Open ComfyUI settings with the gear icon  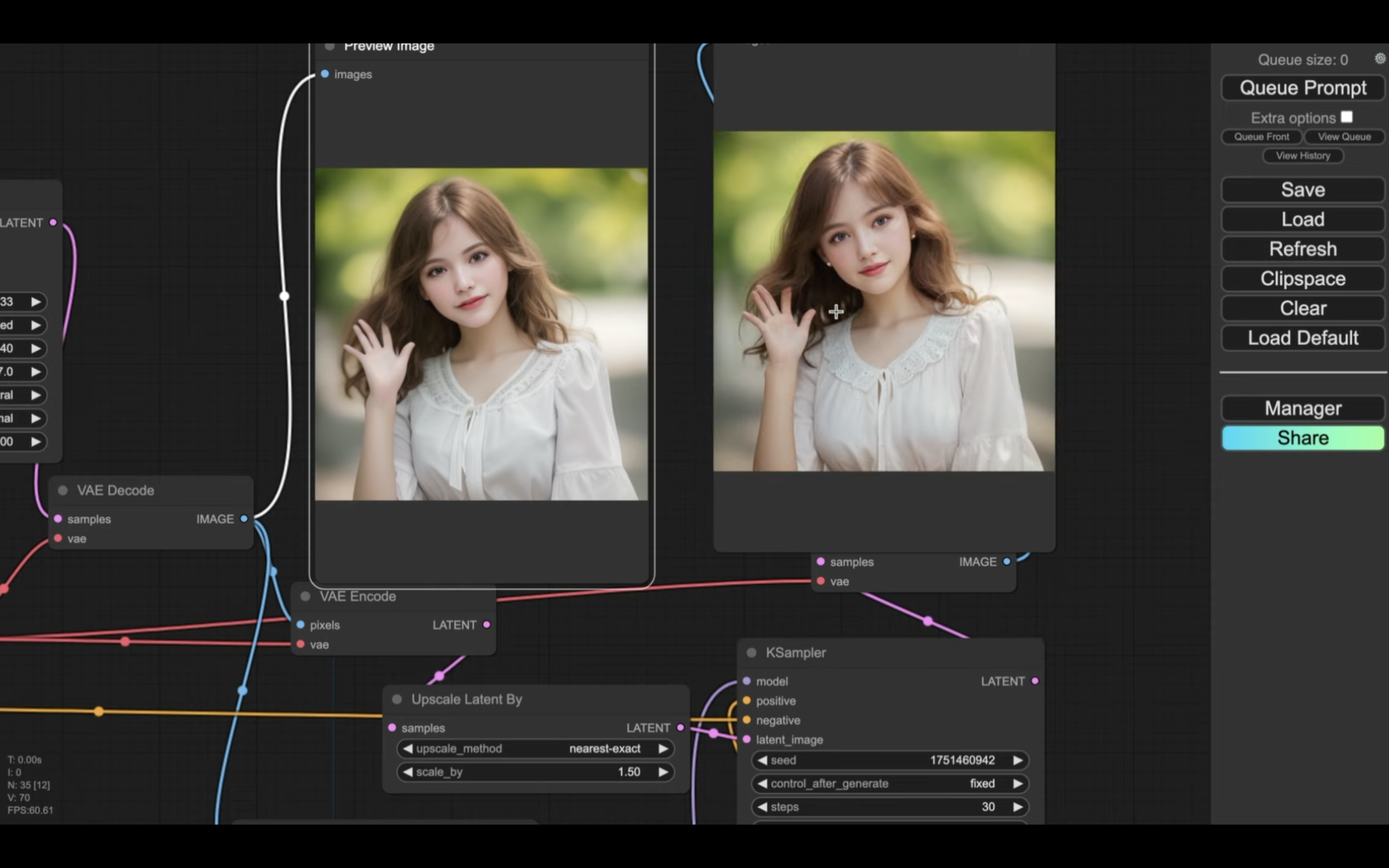(x=1379, y=58)
